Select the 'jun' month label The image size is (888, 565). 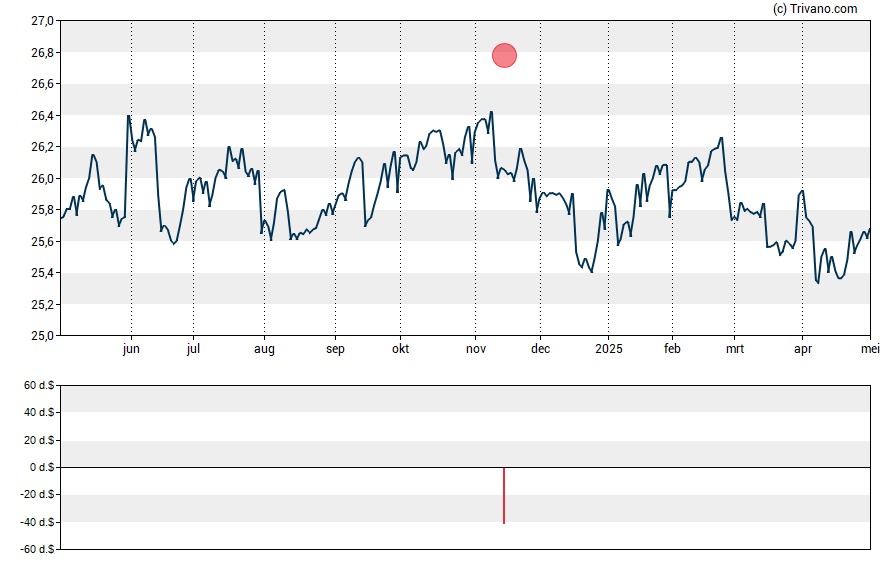[x=131, y=349]
